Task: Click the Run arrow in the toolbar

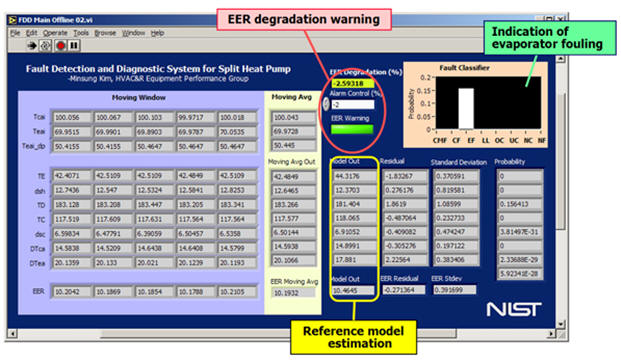Action: 32,46
